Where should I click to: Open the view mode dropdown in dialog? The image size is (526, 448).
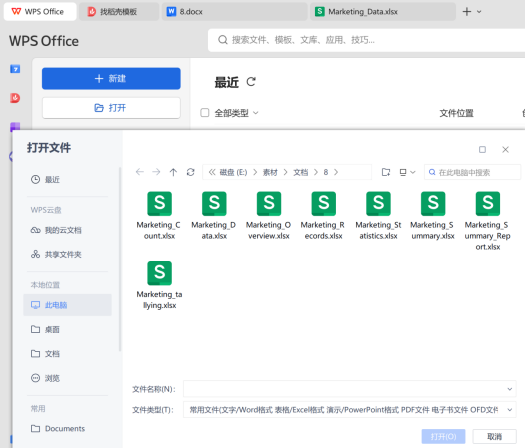coord(407,172)
